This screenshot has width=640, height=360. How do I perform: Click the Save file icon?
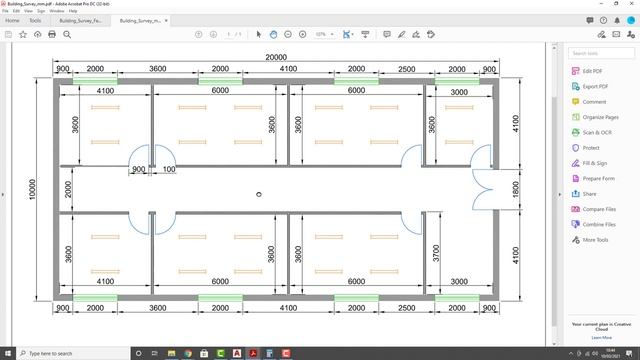[8, 35]
